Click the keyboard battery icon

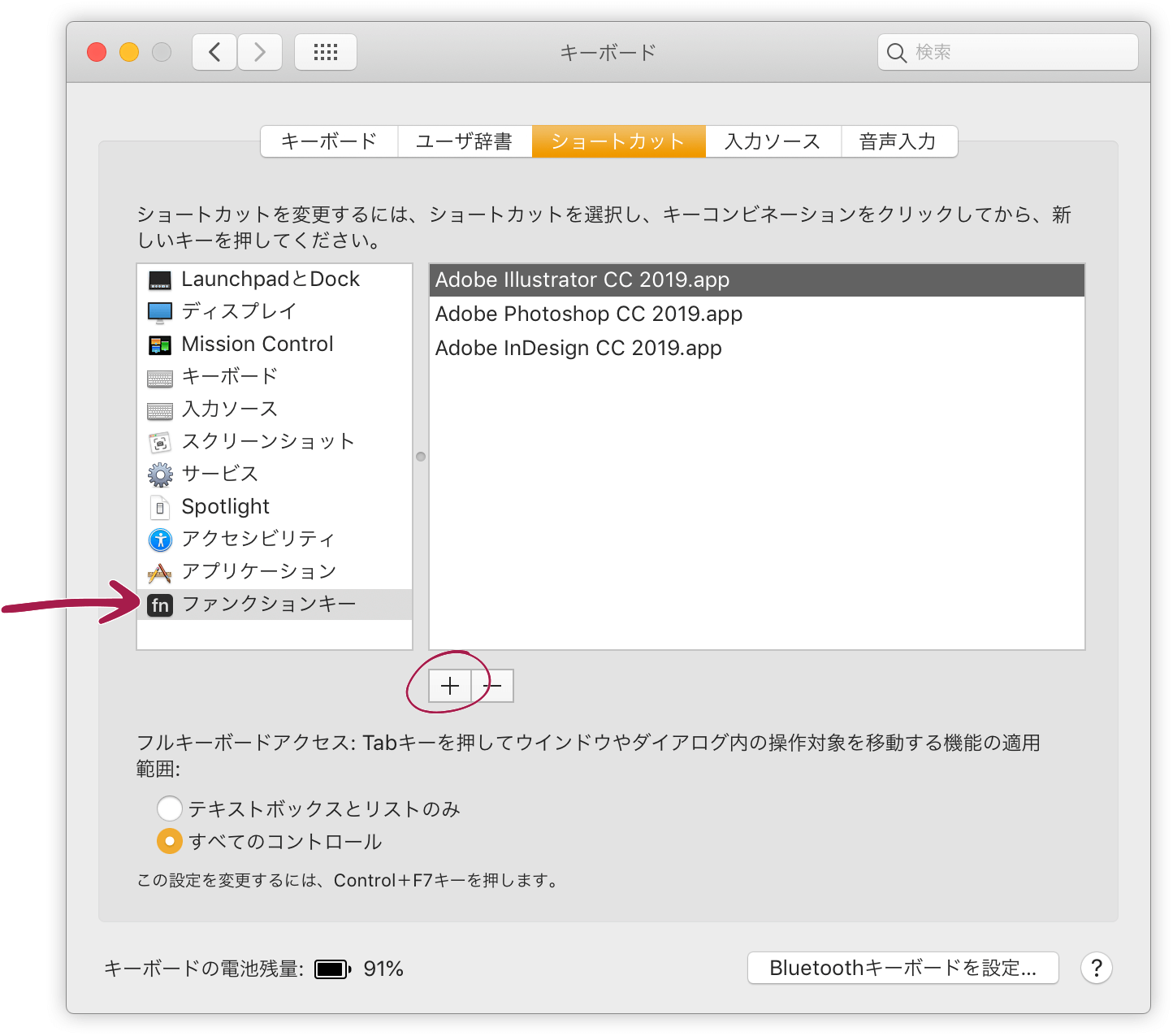tap(333, 969)
